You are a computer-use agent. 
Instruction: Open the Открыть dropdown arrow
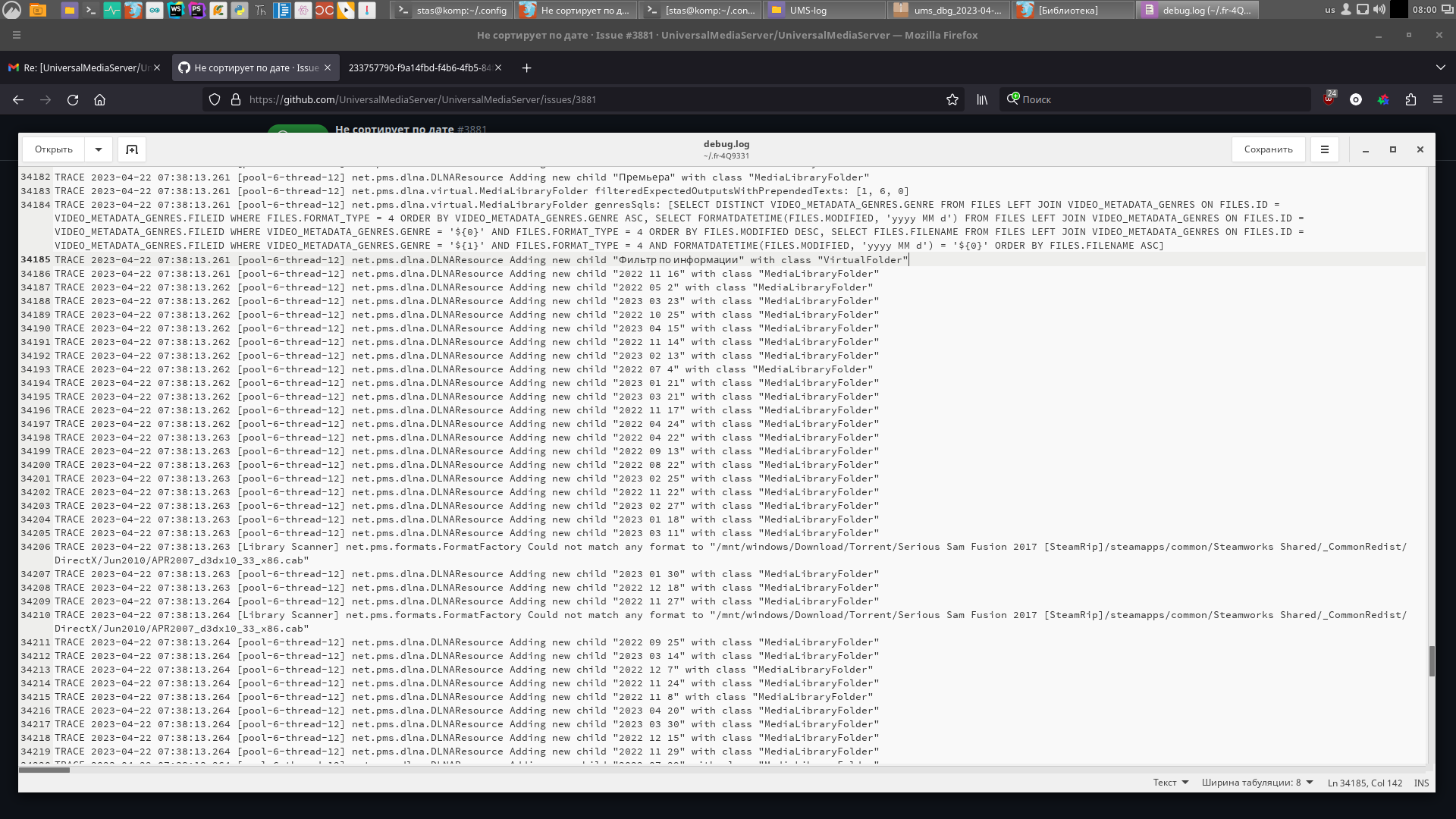99,149
